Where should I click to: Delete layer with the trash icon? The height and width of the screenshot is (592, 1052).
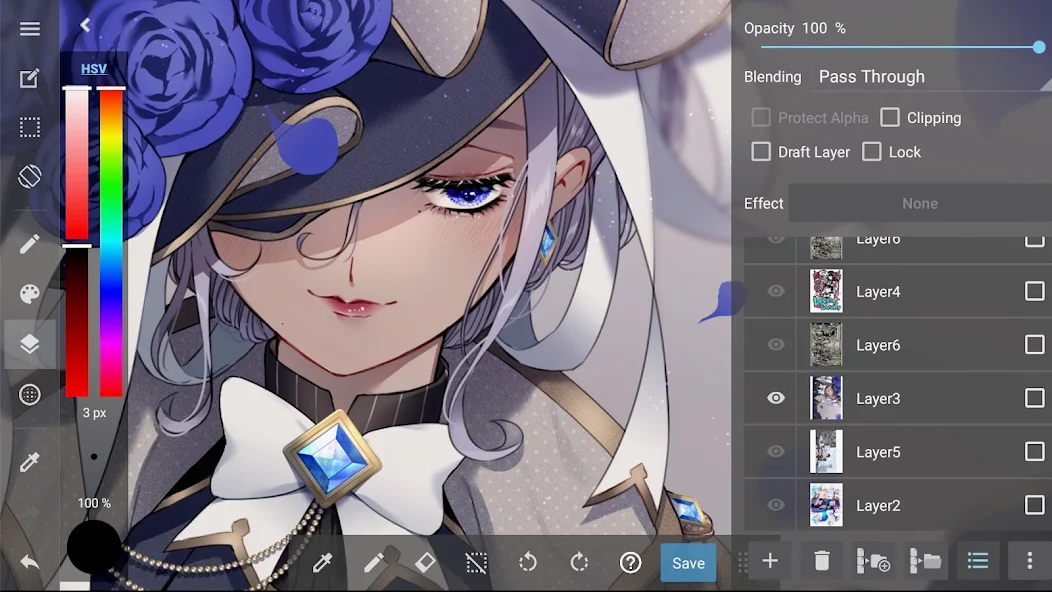click(822, 561)
